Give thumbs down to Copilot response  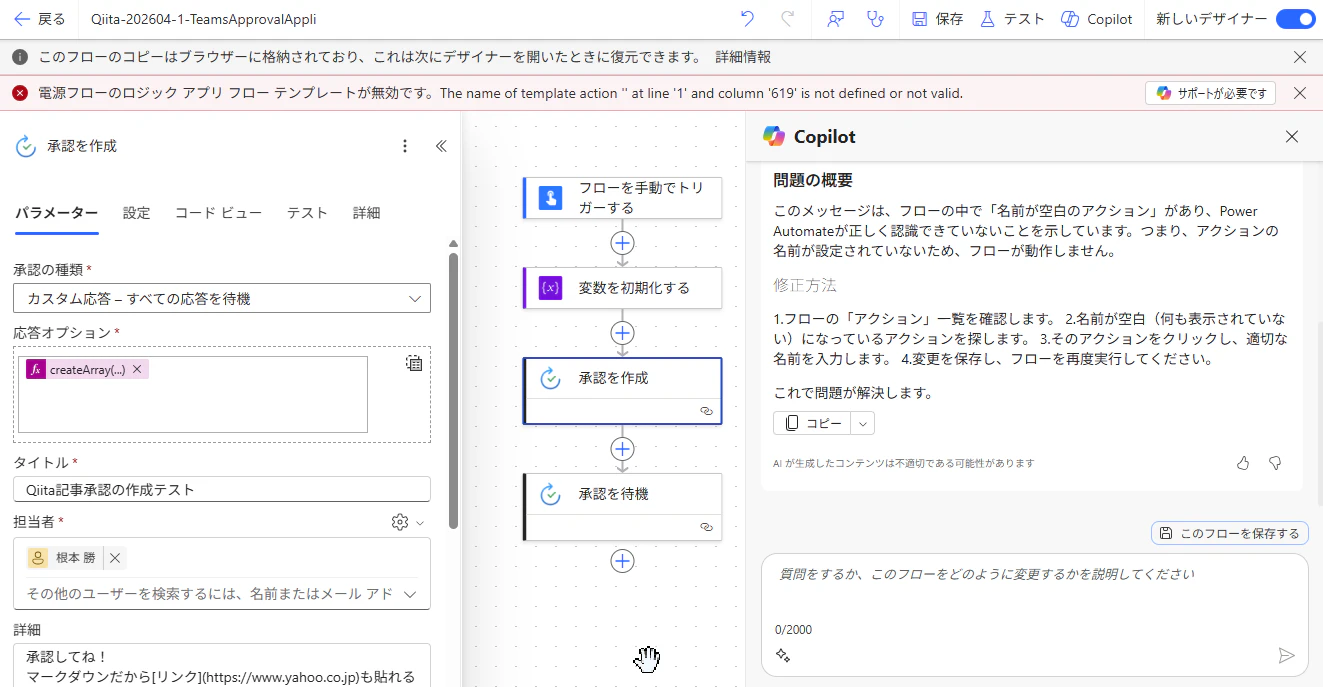click(x=1275, y=463)
